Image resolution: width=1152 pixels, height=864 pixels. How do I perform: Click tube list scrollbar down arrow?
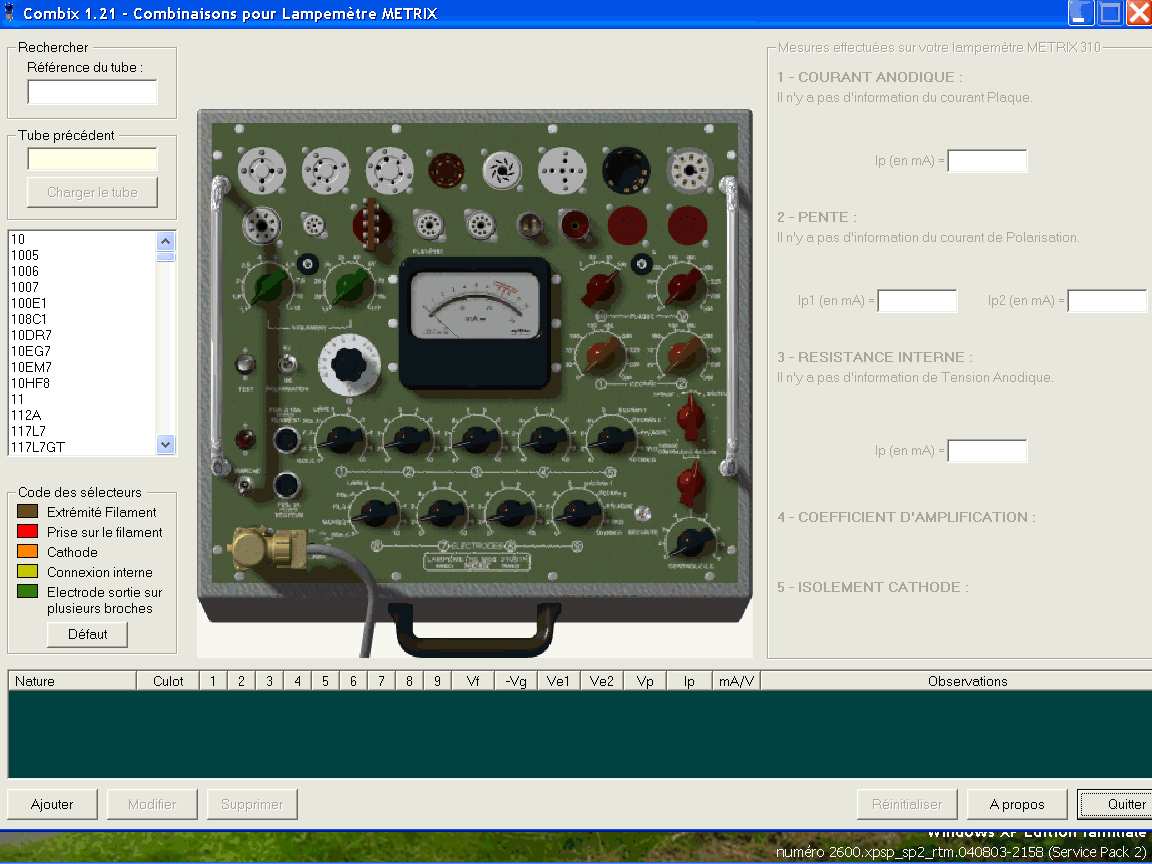166,444
